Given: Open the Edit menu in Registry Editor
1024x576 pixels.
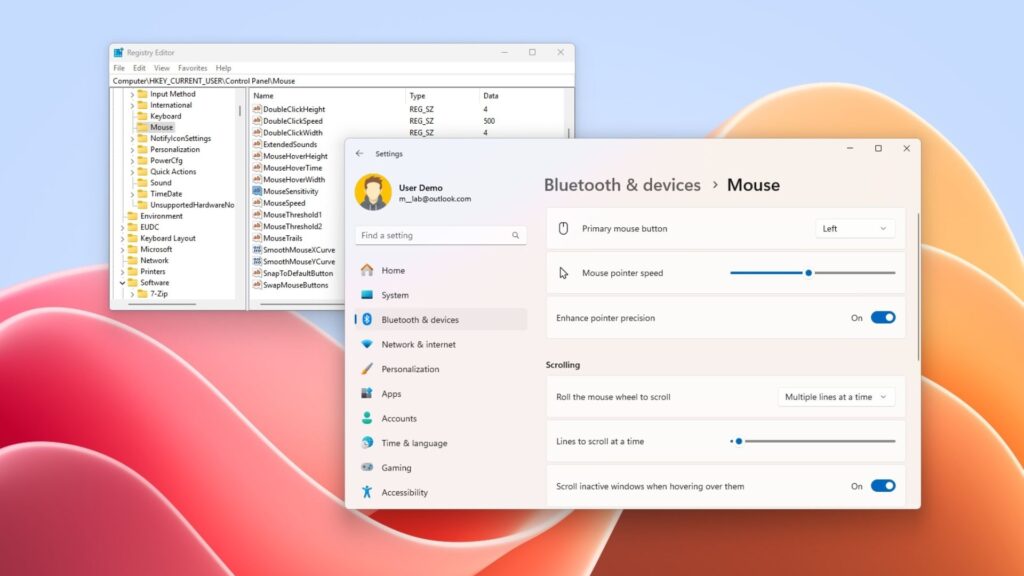Looking at the screenshot, I should [x=139, y=68].
